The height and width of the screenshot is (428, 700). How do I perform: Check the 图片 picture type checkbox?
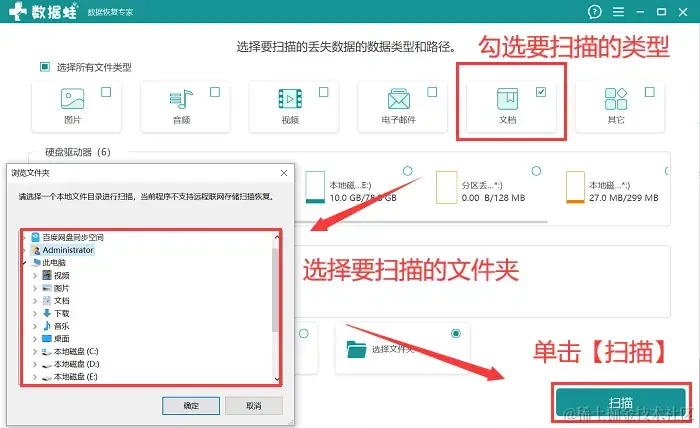click(106, 92)
